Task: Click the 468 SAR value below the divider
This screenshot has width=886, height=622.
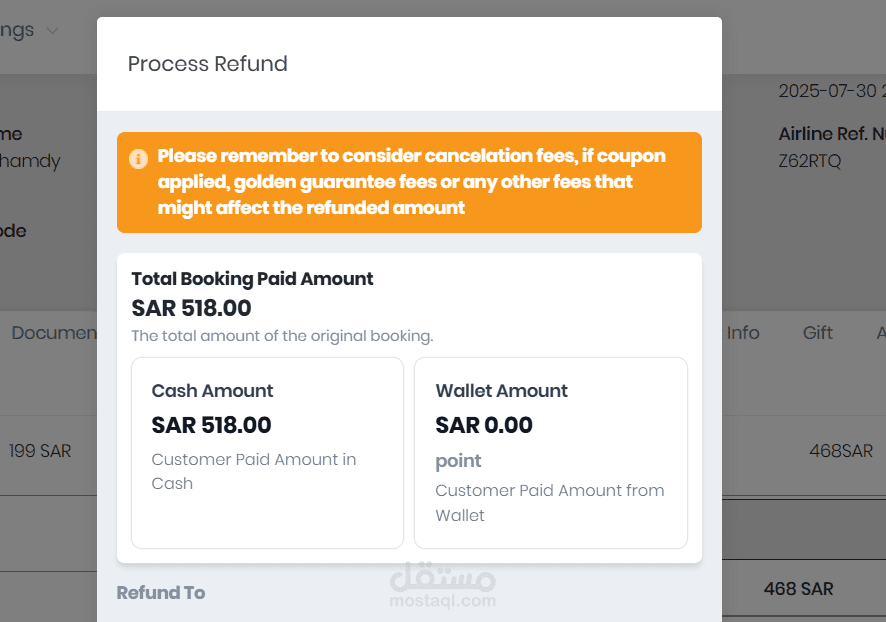Action: click(x=799, y=589)
